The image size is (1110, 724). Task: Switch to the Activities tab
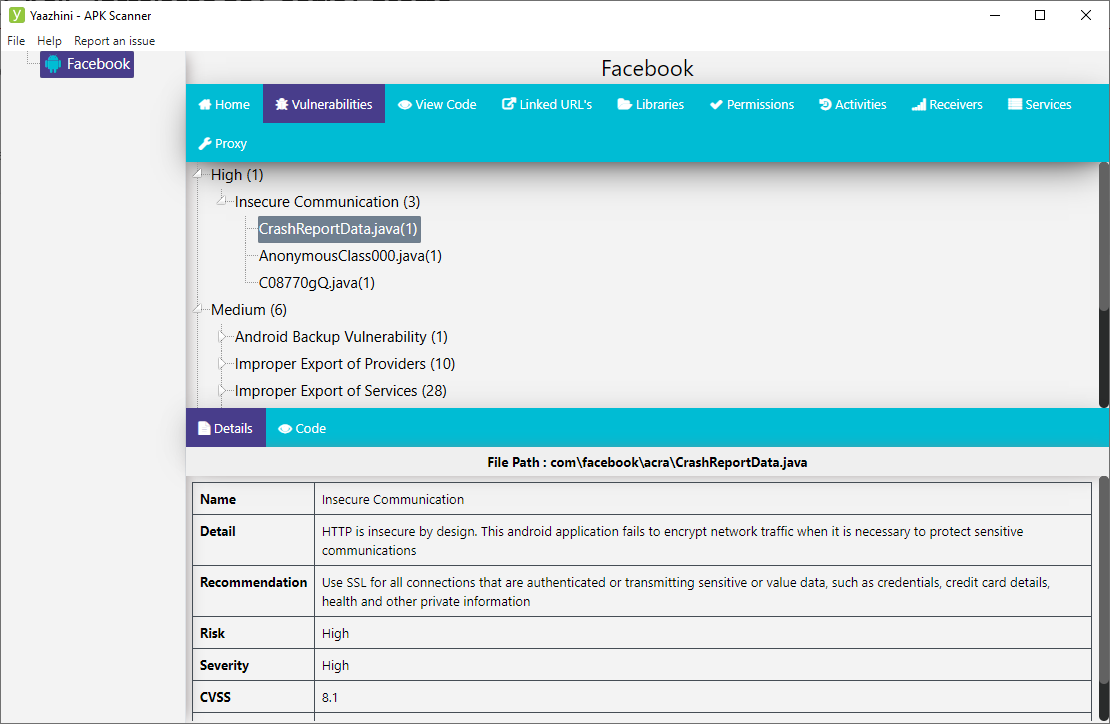(852, 104)
